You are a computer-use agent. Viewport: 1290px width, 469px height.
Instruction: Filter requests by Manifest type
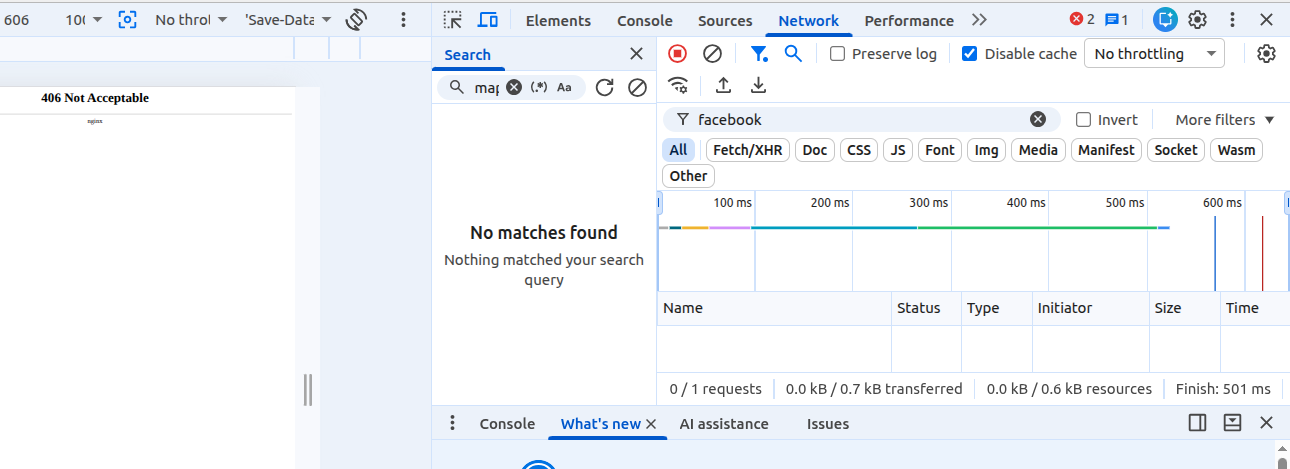click(x=1106, y=150)
